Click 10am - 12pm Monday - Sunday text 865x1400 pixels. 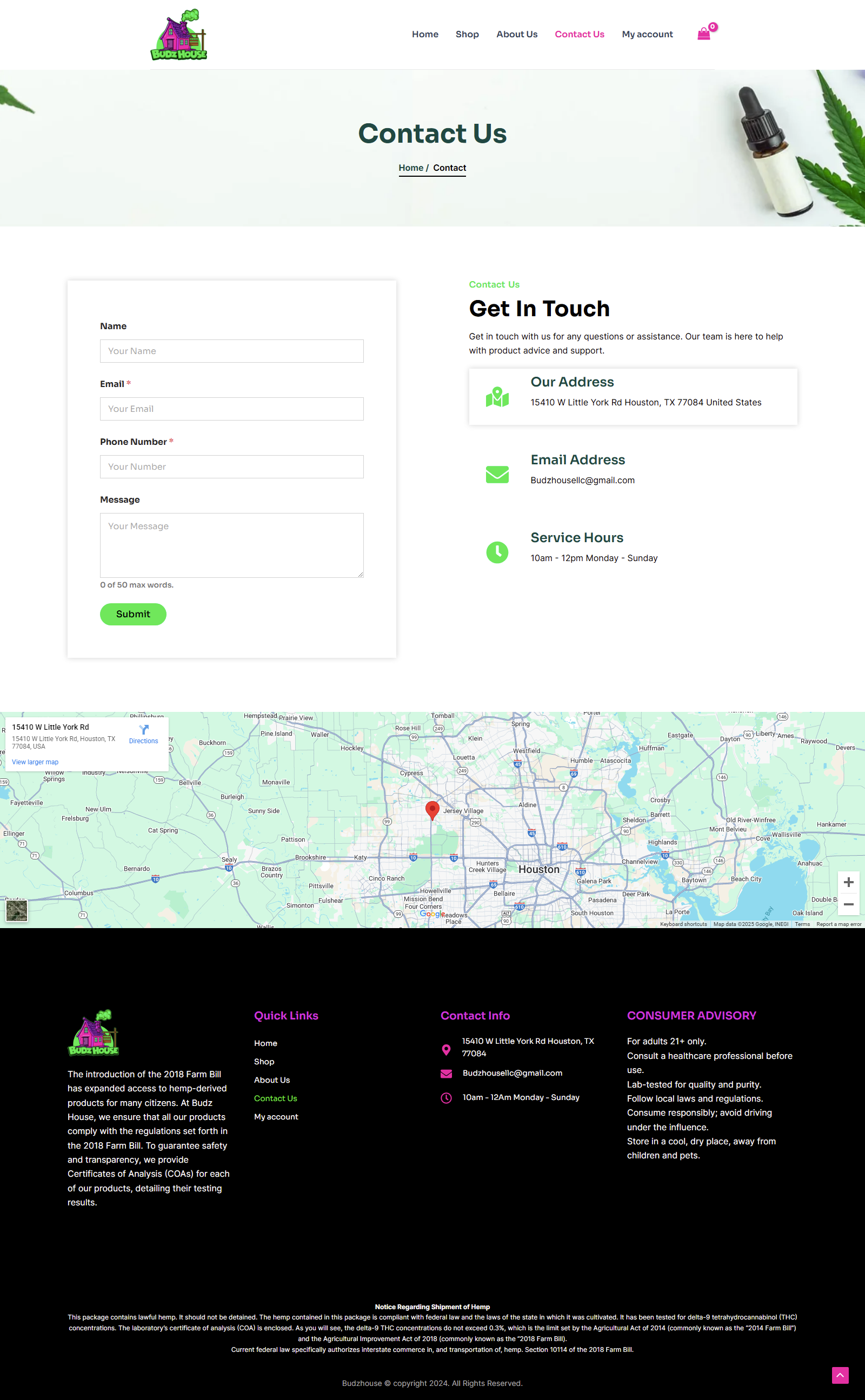(594, 558)
